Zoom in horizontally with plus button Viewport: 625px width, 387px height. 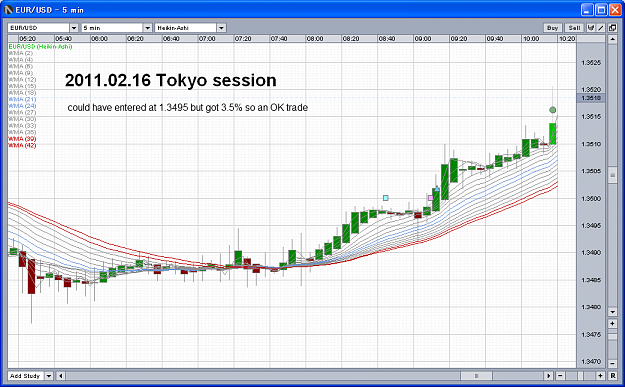(600, 376)
